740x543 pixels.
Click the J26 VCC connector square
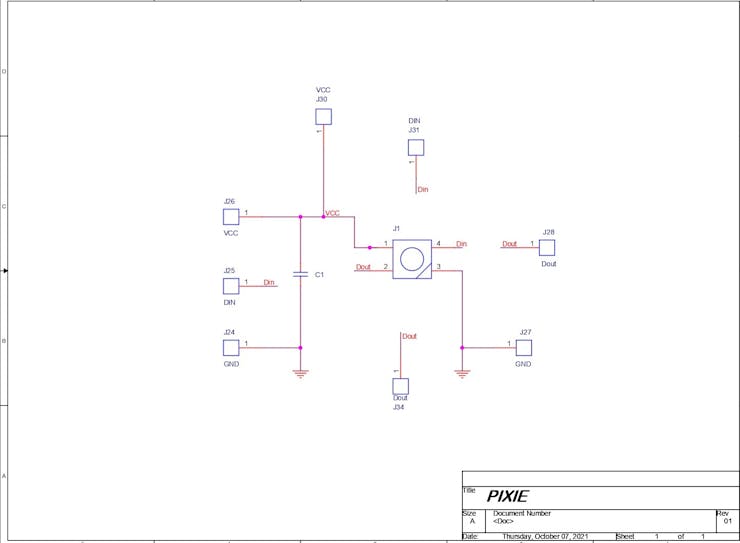231,217
